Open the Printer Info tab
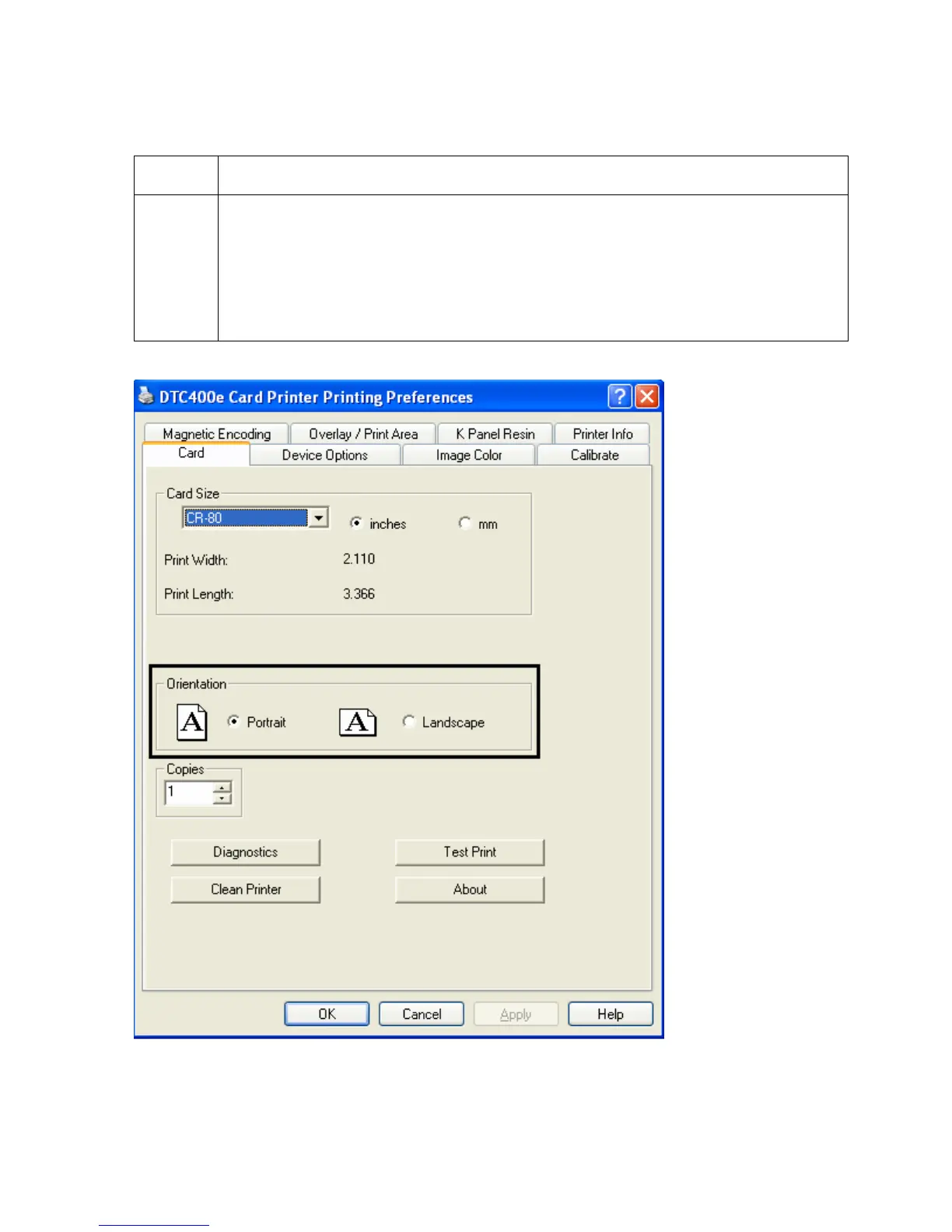The width and height of the screenshot is (952, 1232). tap(603, 434)
